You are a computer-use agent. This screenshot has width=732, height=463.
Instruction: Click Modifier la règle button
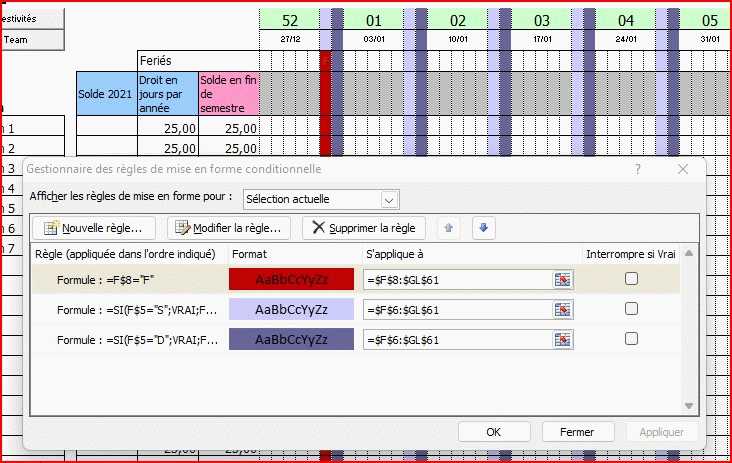[229, 228]
